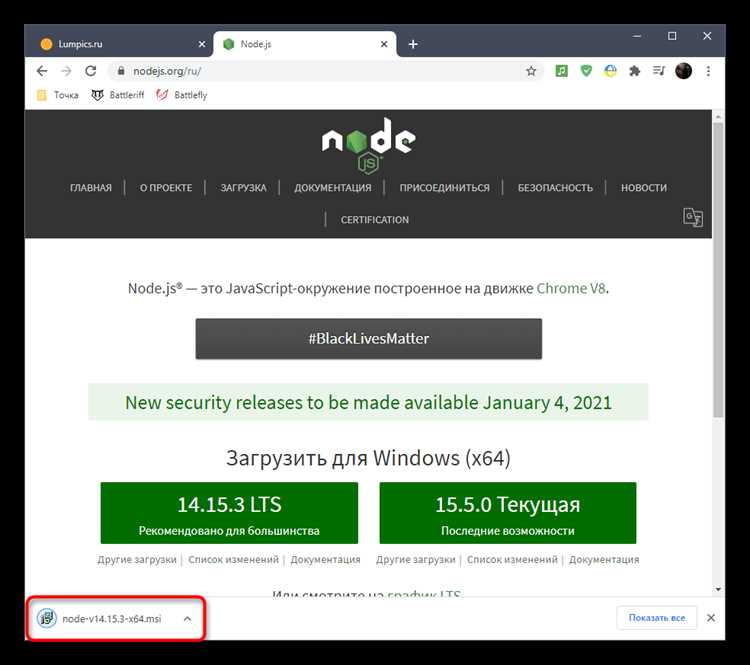The width and height of the screenshot is (750, 665).
Task: Open Chrome's three-dot menu
Action: (x=708, y=71)
